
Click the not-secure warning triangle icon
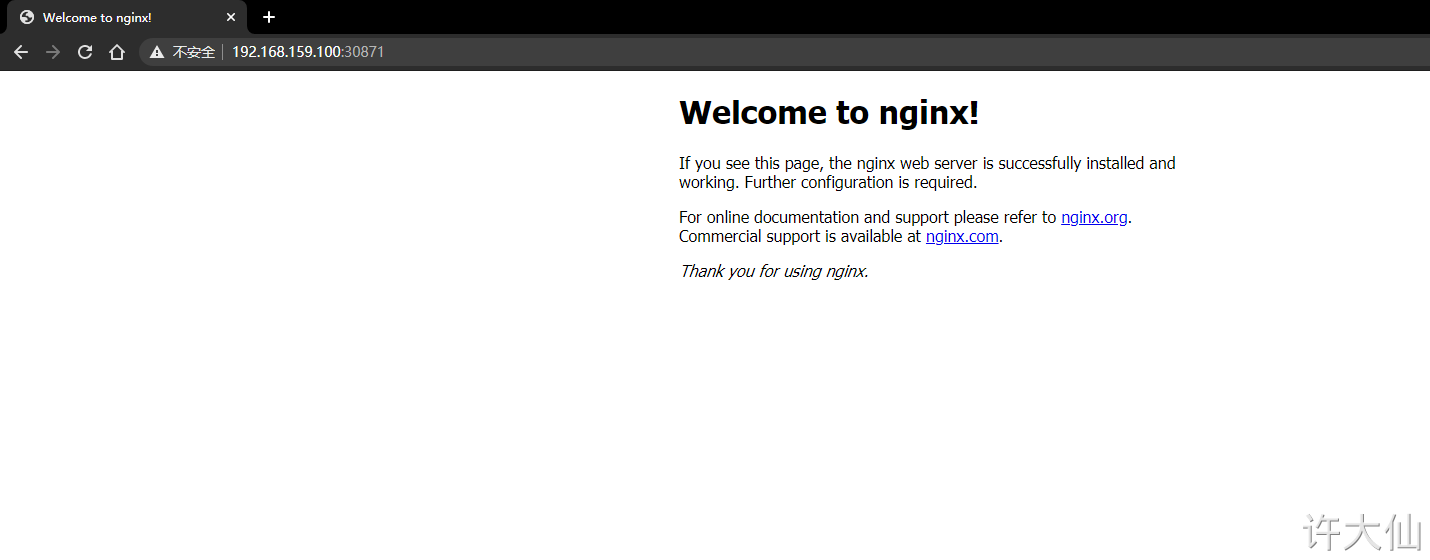pyautogui.click(x=157, y=52)
